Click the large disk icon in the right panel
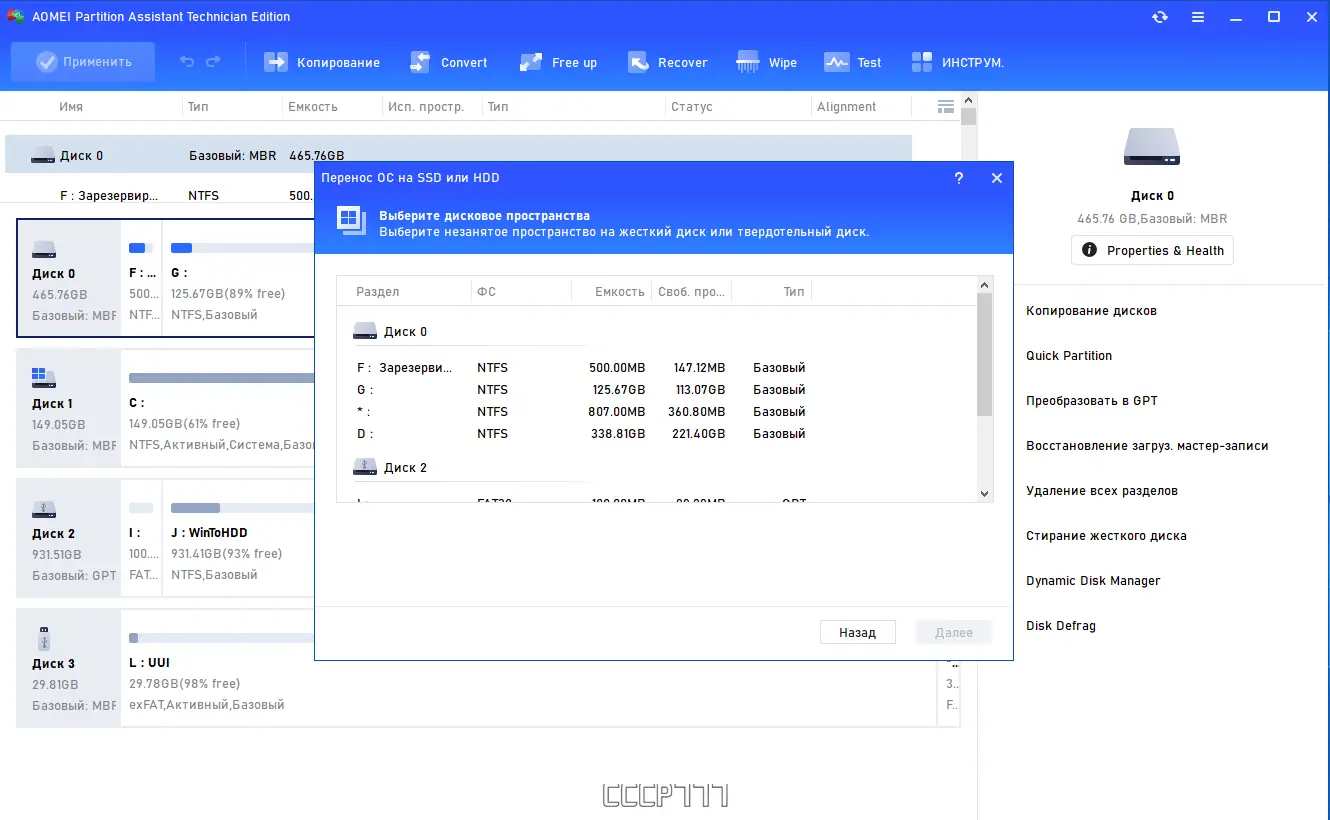The image size is (1330, 820). 1152,146
